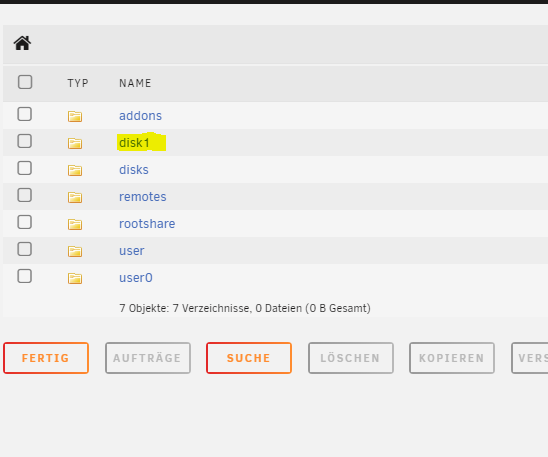548x457 pixels.
Task: Click the Löschen delete button
Action: (x=351, y=358)
